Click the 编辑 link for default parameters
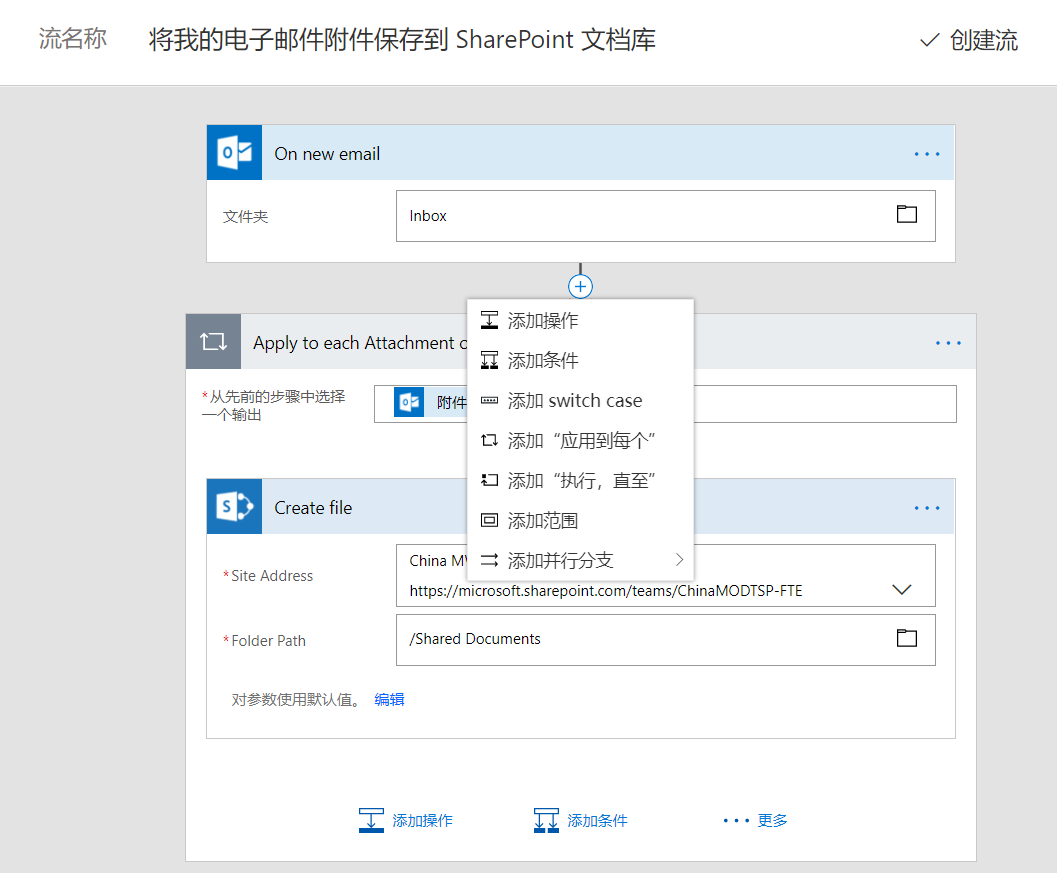Image resolution: width=1057 pixels, height=873 pixels. 389,700
